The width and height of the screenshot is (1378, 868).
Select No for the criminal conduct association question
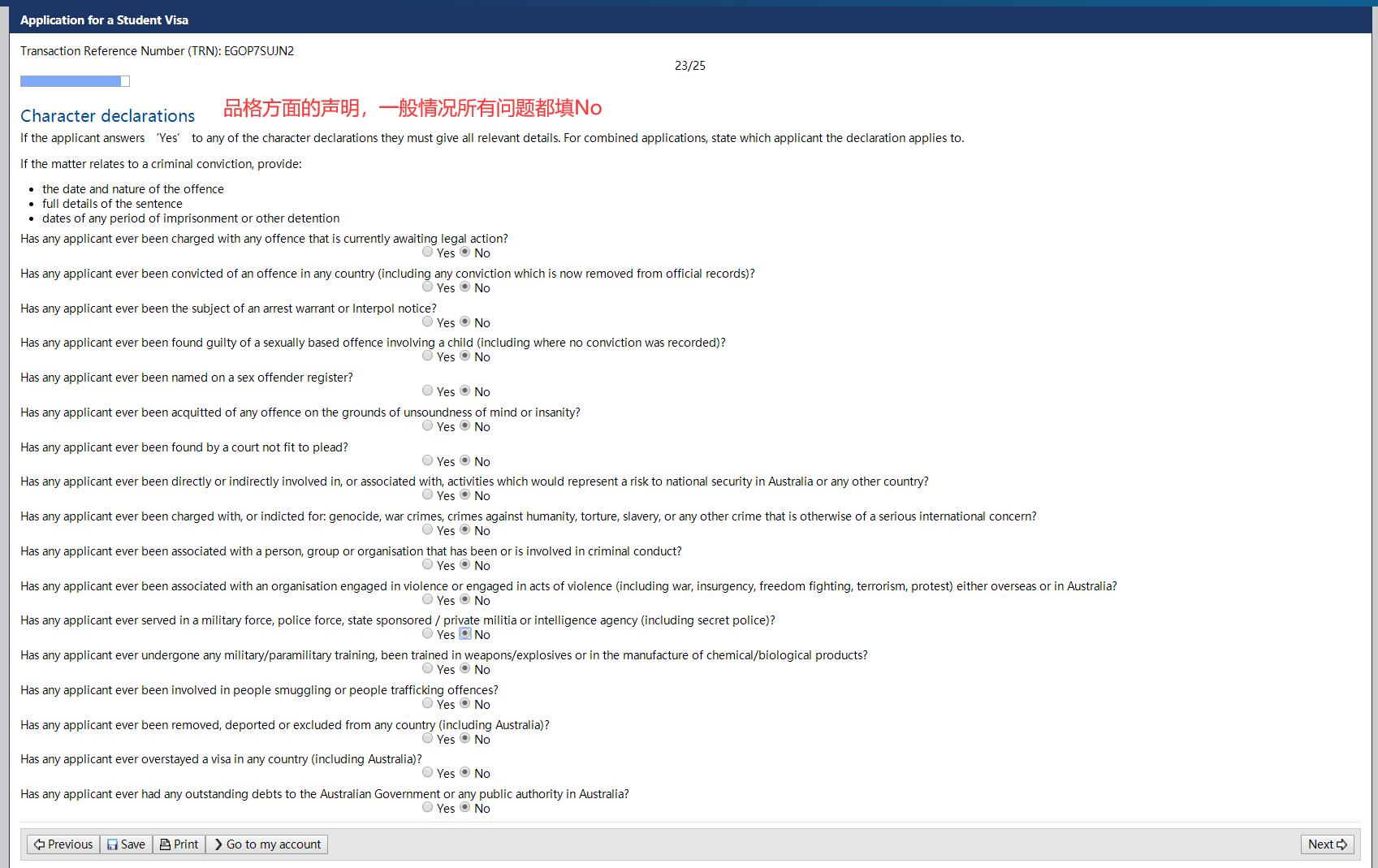coord(464,564)
